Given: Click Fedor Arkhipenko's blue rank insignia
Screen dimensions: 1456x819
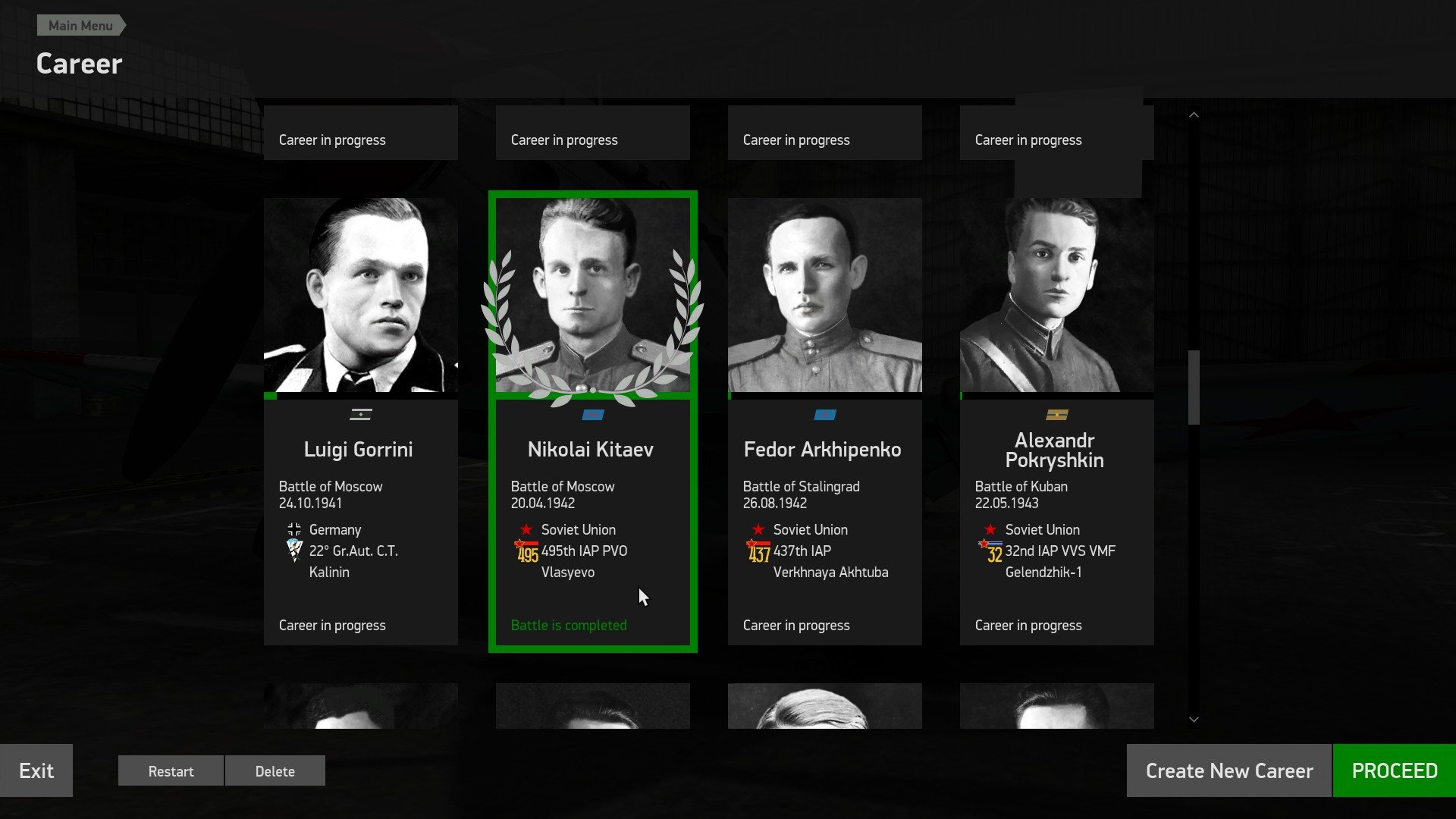Looking at the screenshot, I should (x=825, y=415).
